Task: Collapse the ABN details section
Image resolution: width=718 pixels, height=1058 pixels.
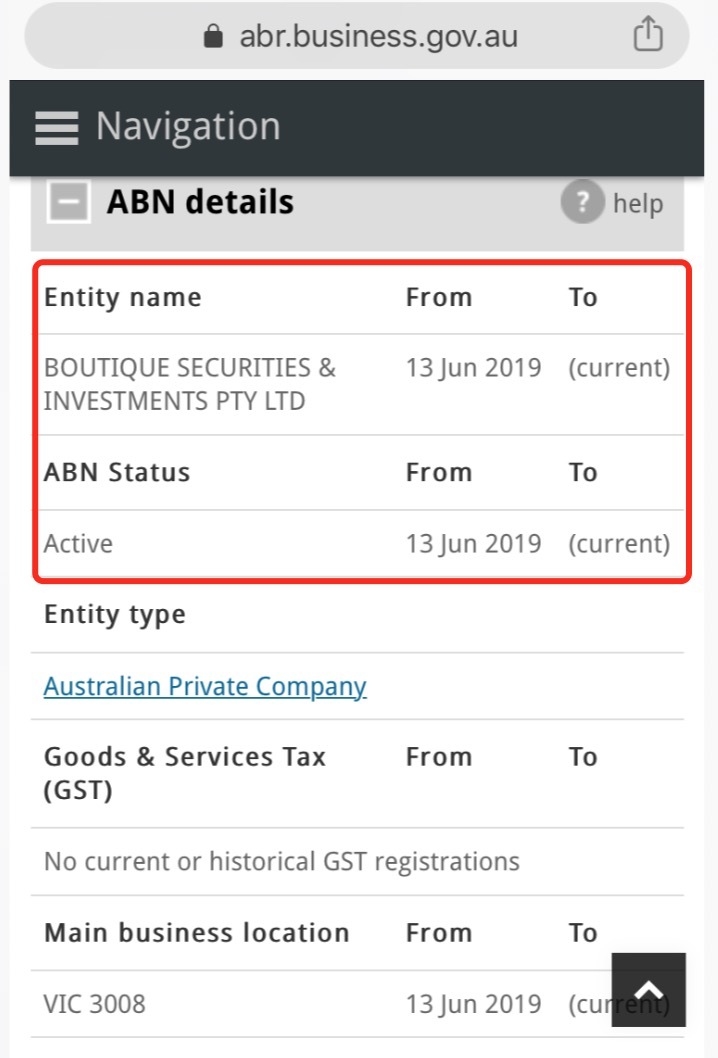Action: [68, 202]
